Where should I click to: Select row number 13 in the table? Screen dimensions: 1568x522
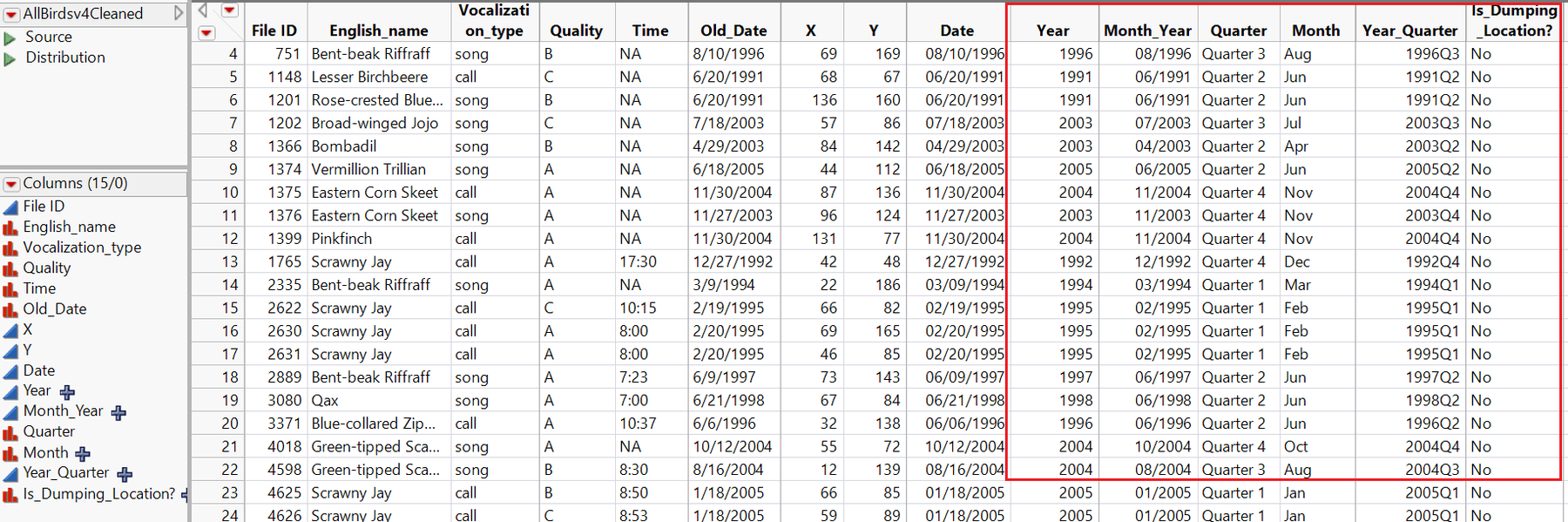[x=230, y=261]
